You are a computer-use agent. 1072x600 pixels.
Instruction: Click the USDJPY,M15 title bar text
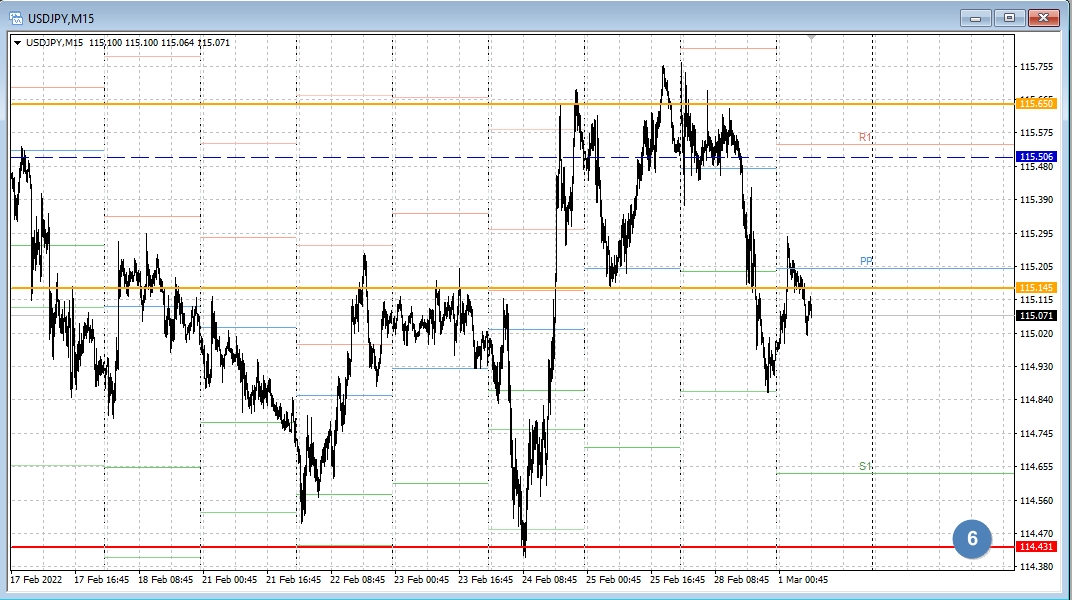pyautogui.click(x=62, y=17)
